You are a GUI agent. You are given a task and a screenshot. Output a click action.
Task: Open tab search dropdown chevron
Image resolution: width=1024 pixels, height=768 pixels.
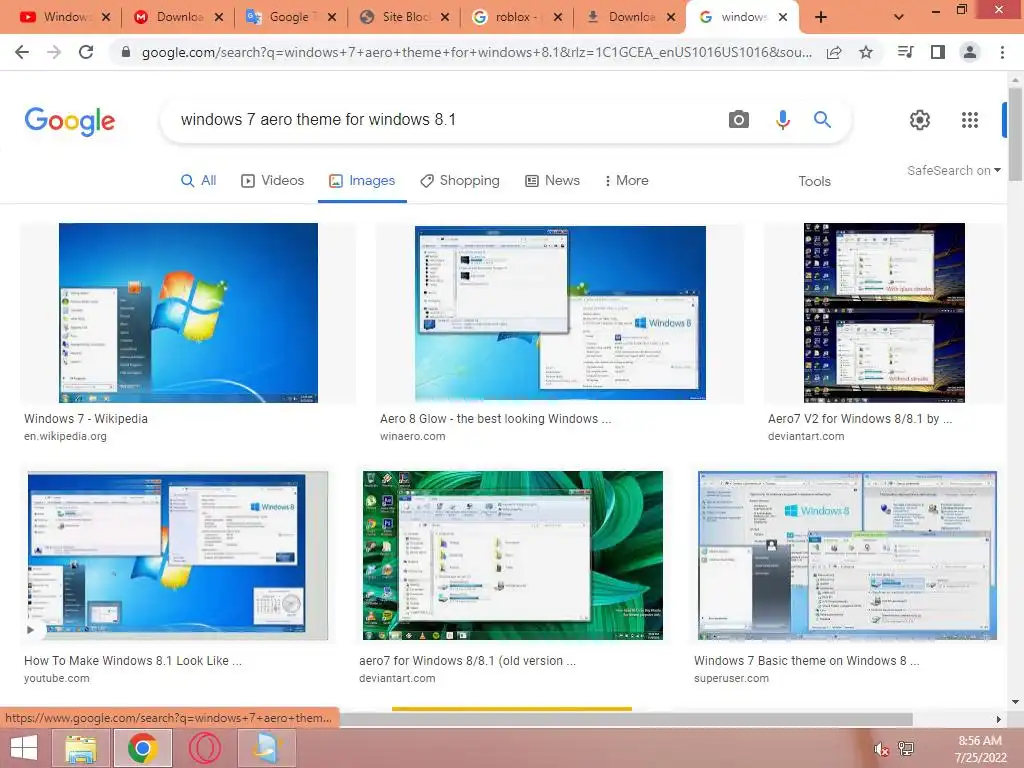[899, 17]
